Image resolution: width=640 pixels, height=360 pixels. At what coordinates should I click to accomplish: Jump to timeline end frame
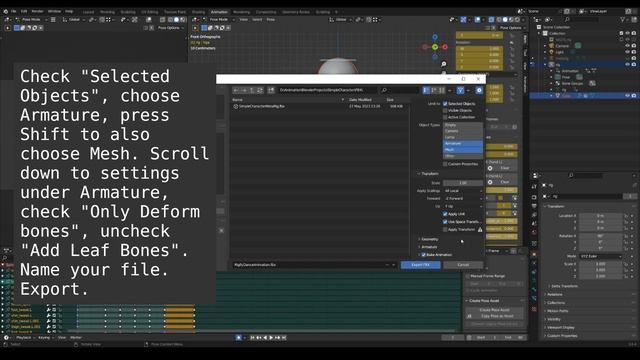point(284,338)
